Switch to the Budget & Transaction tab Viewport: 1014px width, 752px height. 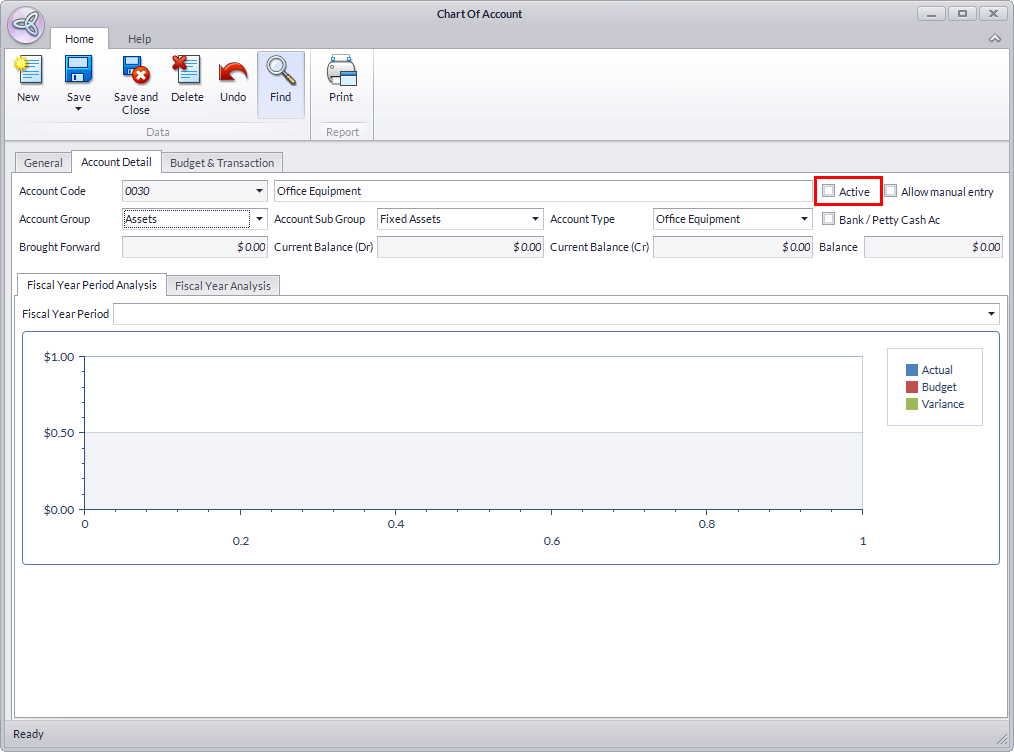pyautogui.click(x=222, y=163)
